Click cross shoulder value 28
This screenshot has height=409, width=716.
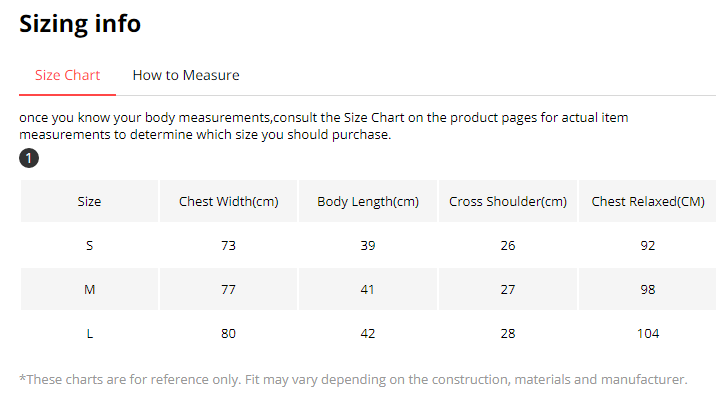point(508,334)
